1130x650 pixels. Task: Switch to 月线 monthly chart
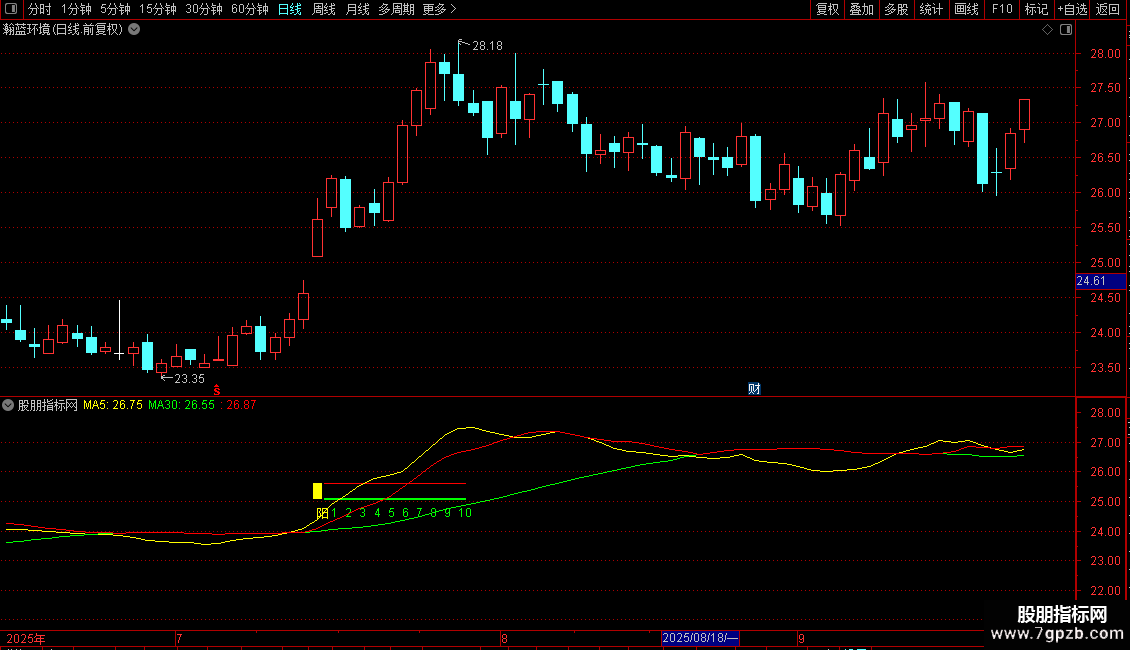pos(357,9)
